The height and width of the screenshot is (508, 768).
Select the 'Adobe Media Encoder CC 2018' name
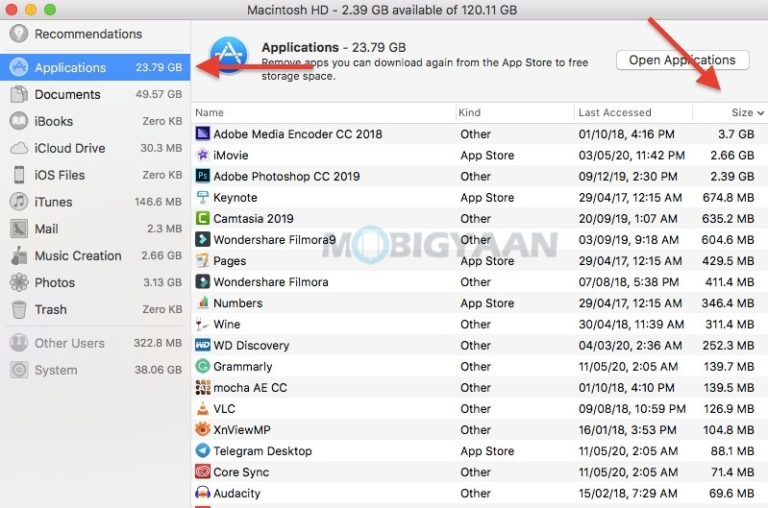298,134
